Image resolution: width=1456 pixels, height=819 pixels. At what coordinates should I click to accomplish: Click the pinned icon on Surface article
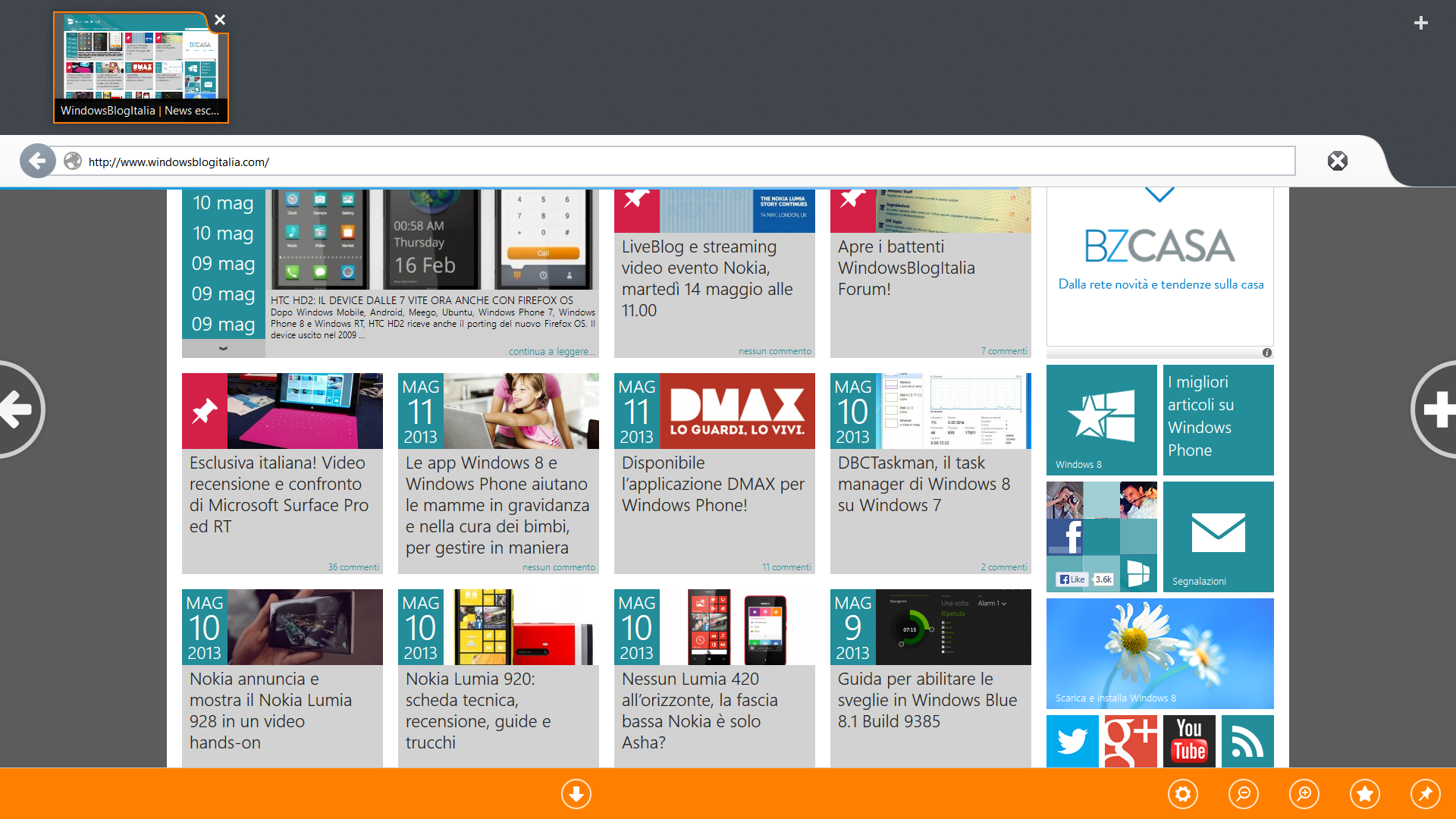pos(205,411)
